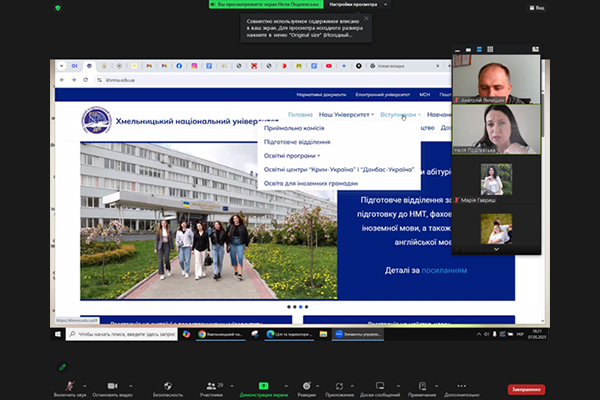Open Facebook tab in shared browser

179,66
